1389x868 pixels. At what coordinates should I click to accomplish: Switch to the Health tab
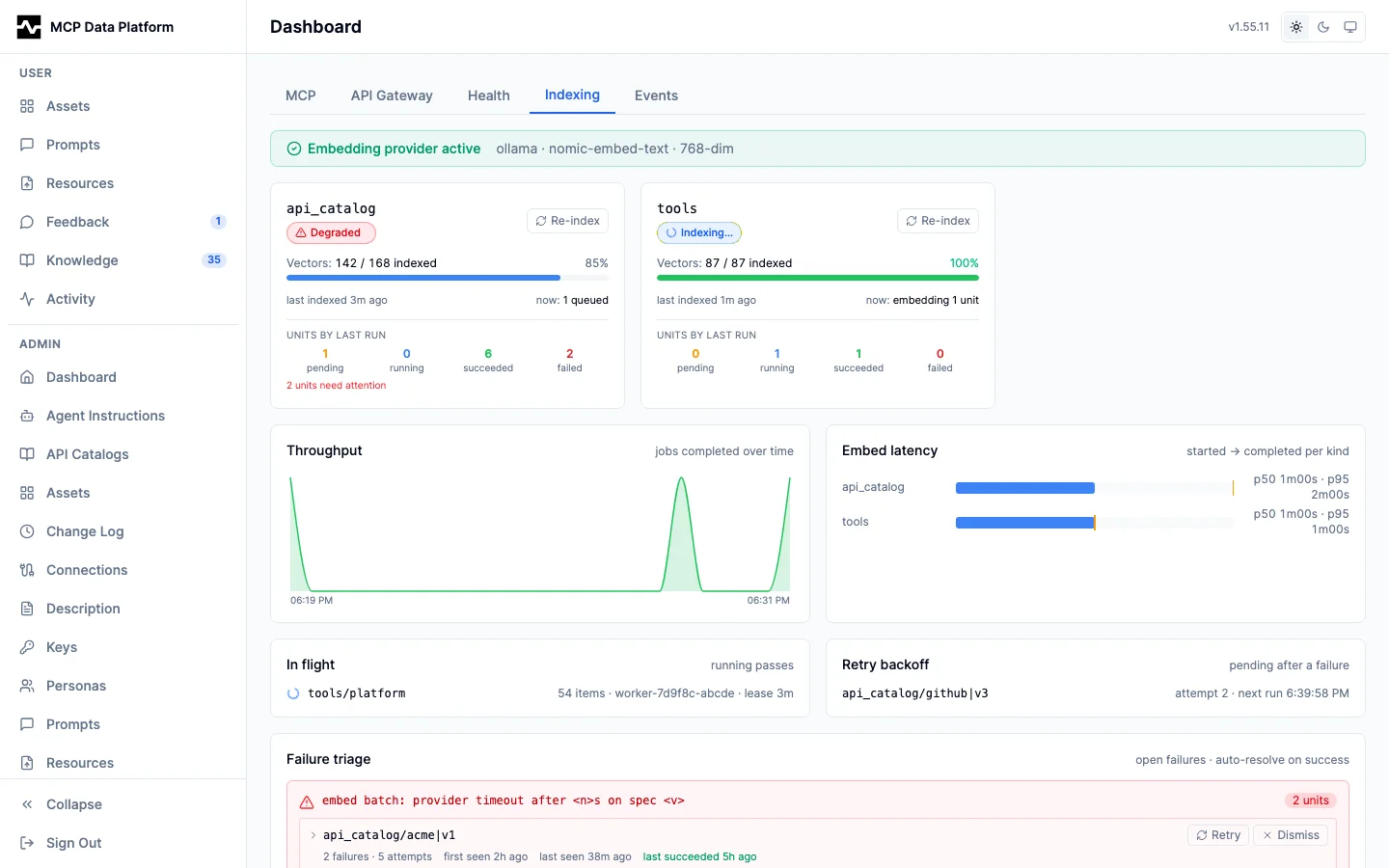[489, 95]
